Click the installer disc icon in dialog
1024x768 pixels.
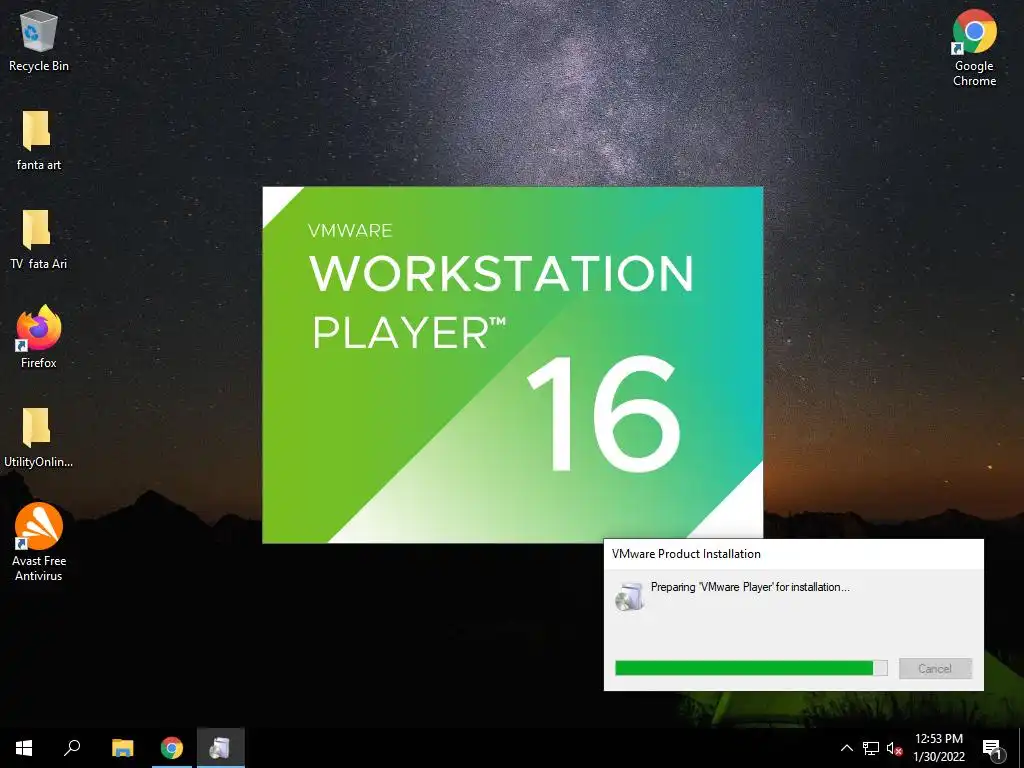630,596
